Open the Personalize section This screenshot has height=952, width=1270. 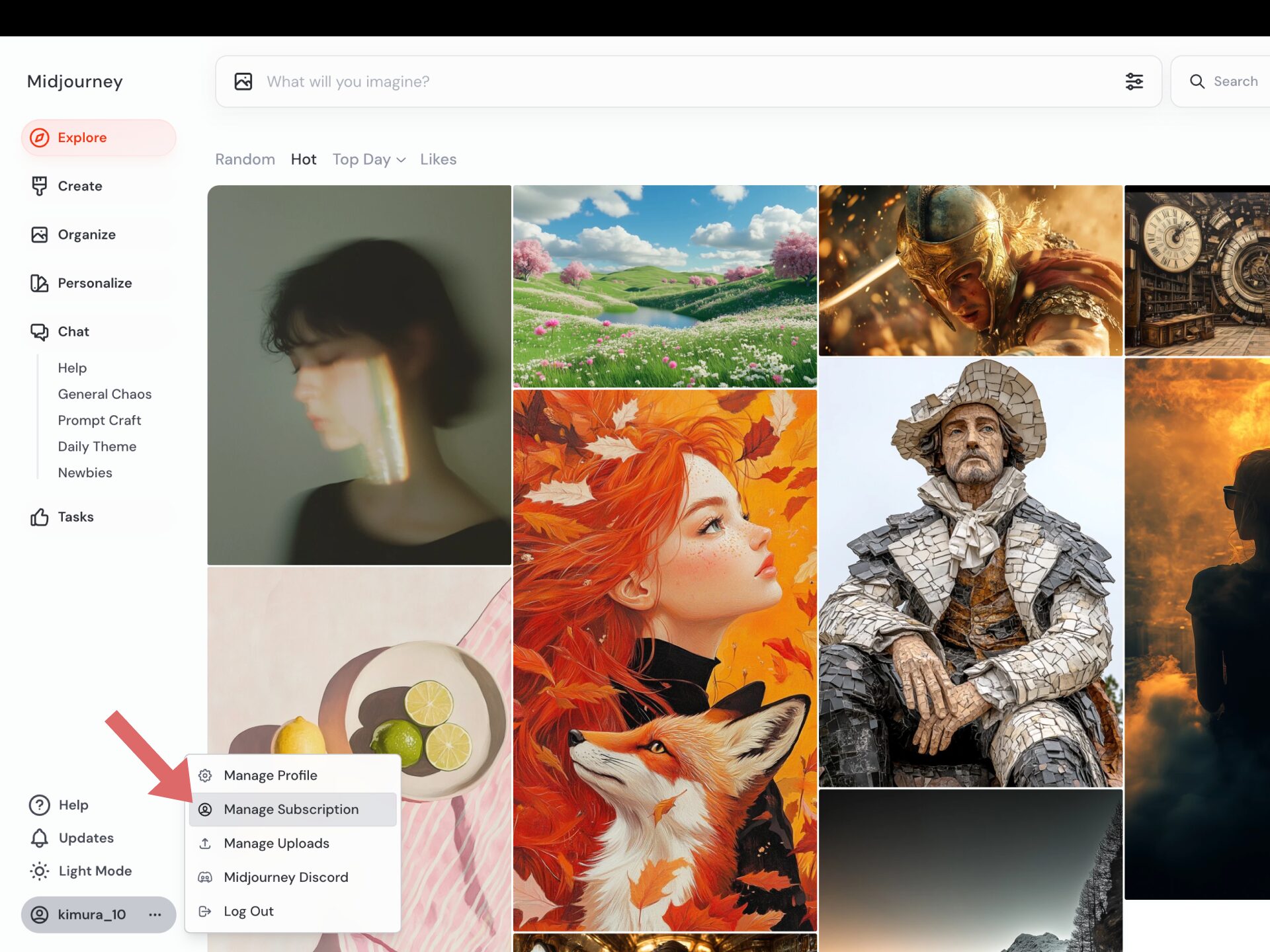[x=94, y=283]
